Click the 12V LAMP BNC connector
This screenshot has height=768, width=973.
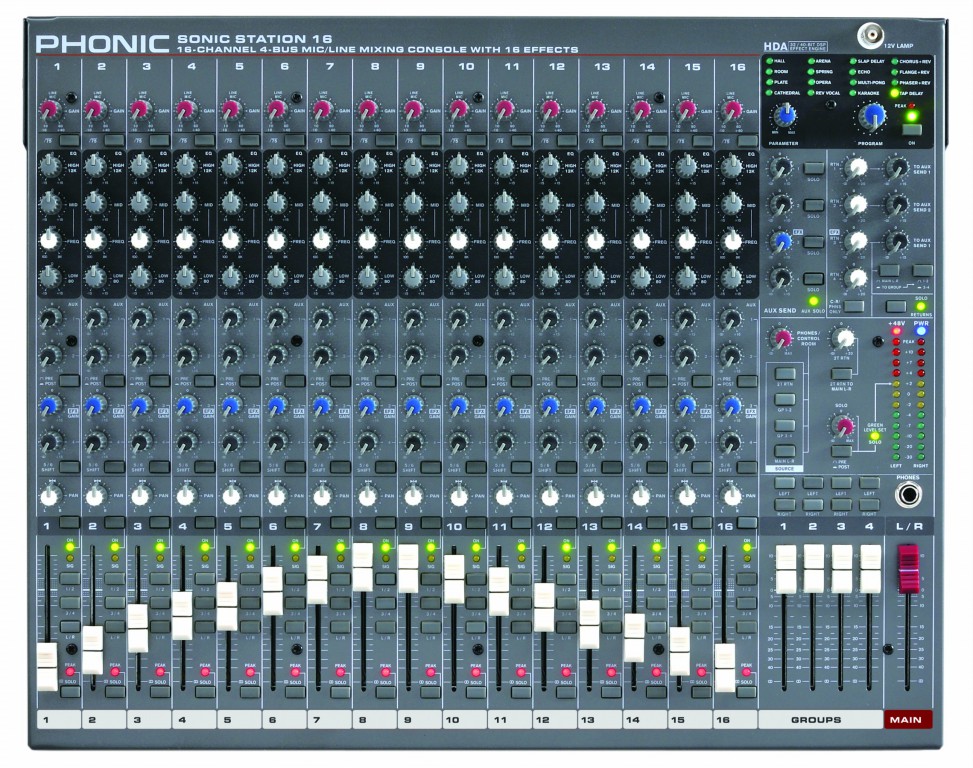(x=871, y=35)
